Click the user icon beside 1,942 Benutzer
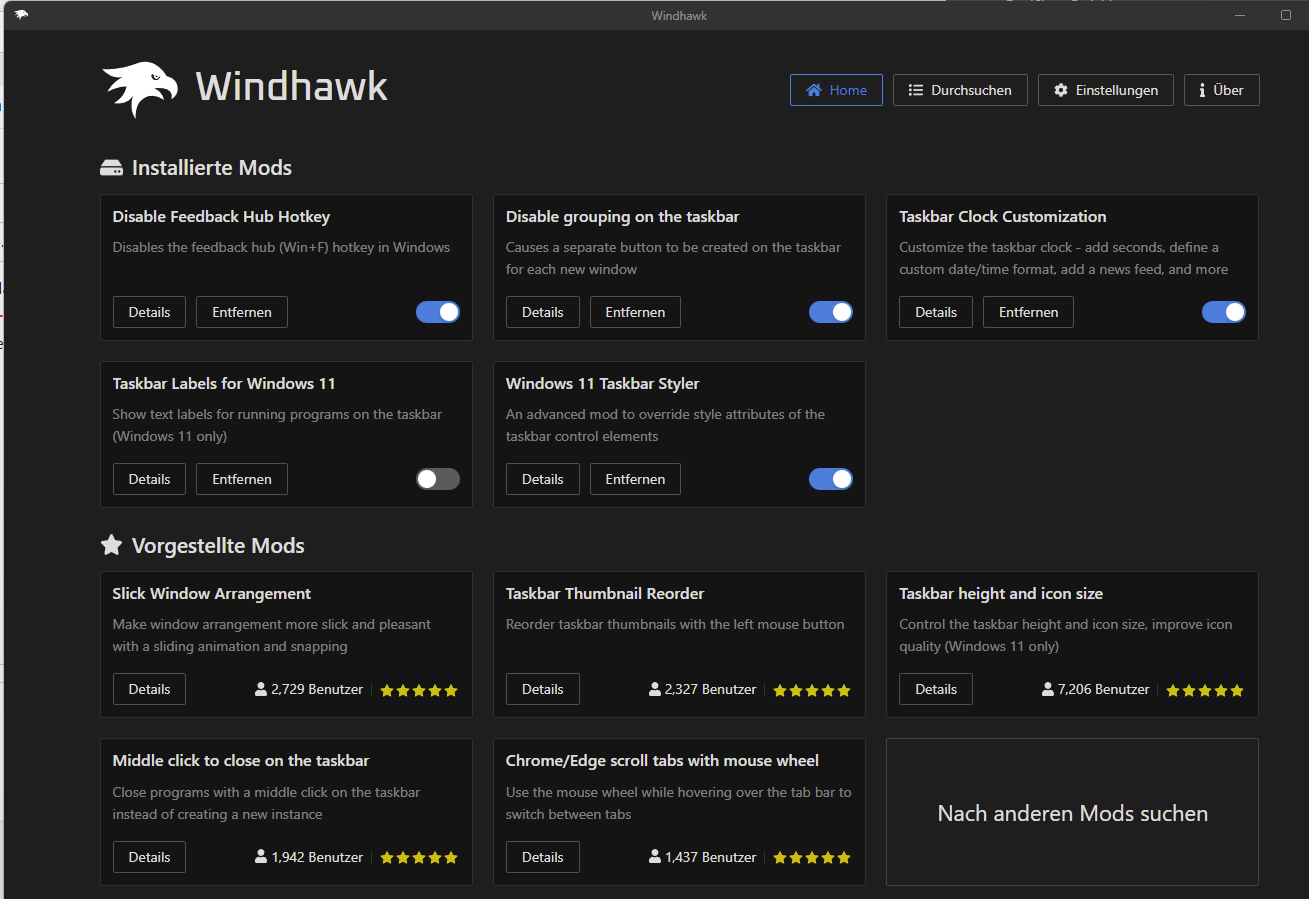 (x=261, y=857)
